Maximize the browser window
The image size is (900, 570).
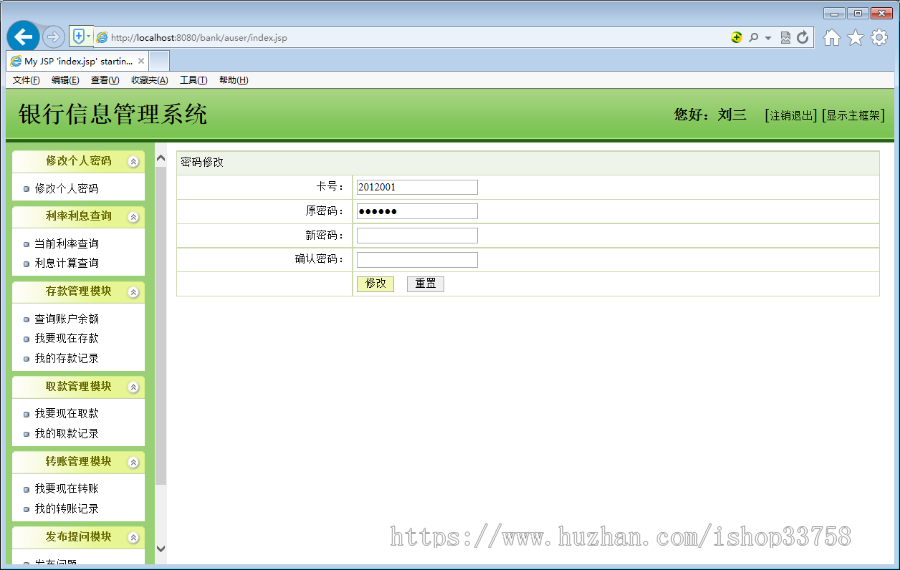[x=858, y=13]
